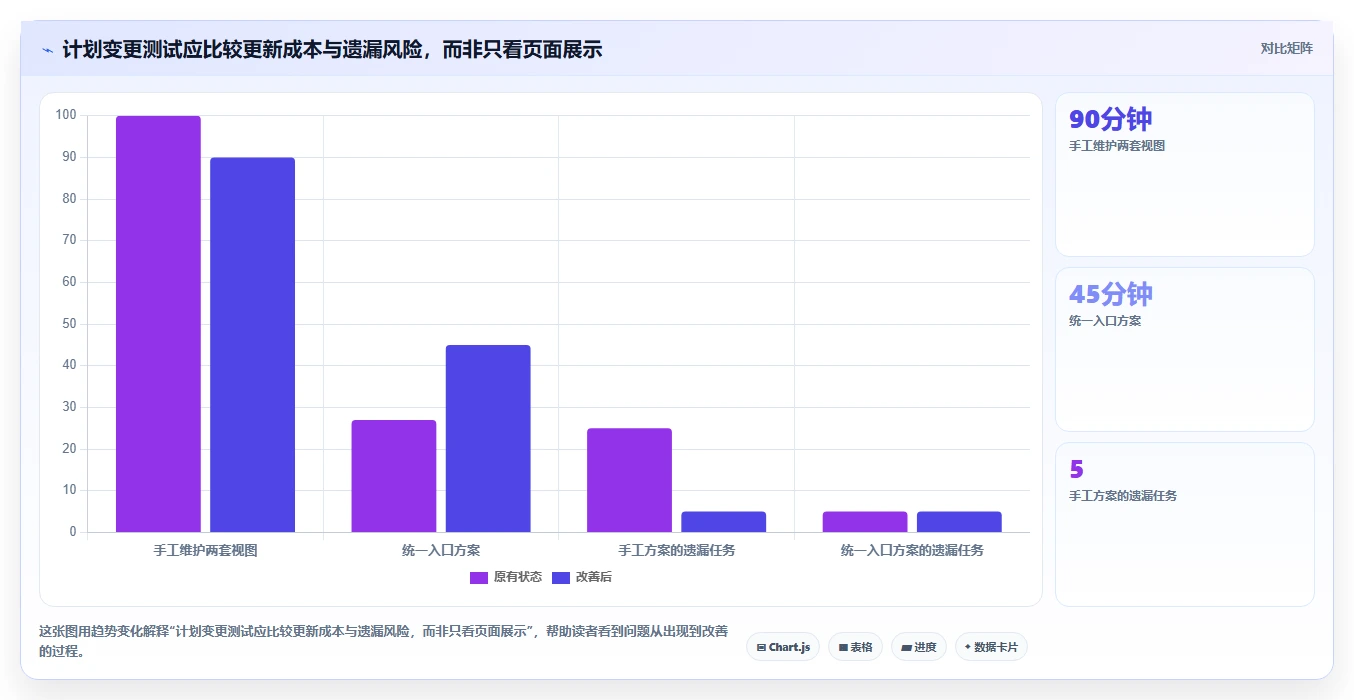This screenshot has height=700, width=1354.
Task: Click the 90分钟 value in the first card
Action: pos(1110,119)
